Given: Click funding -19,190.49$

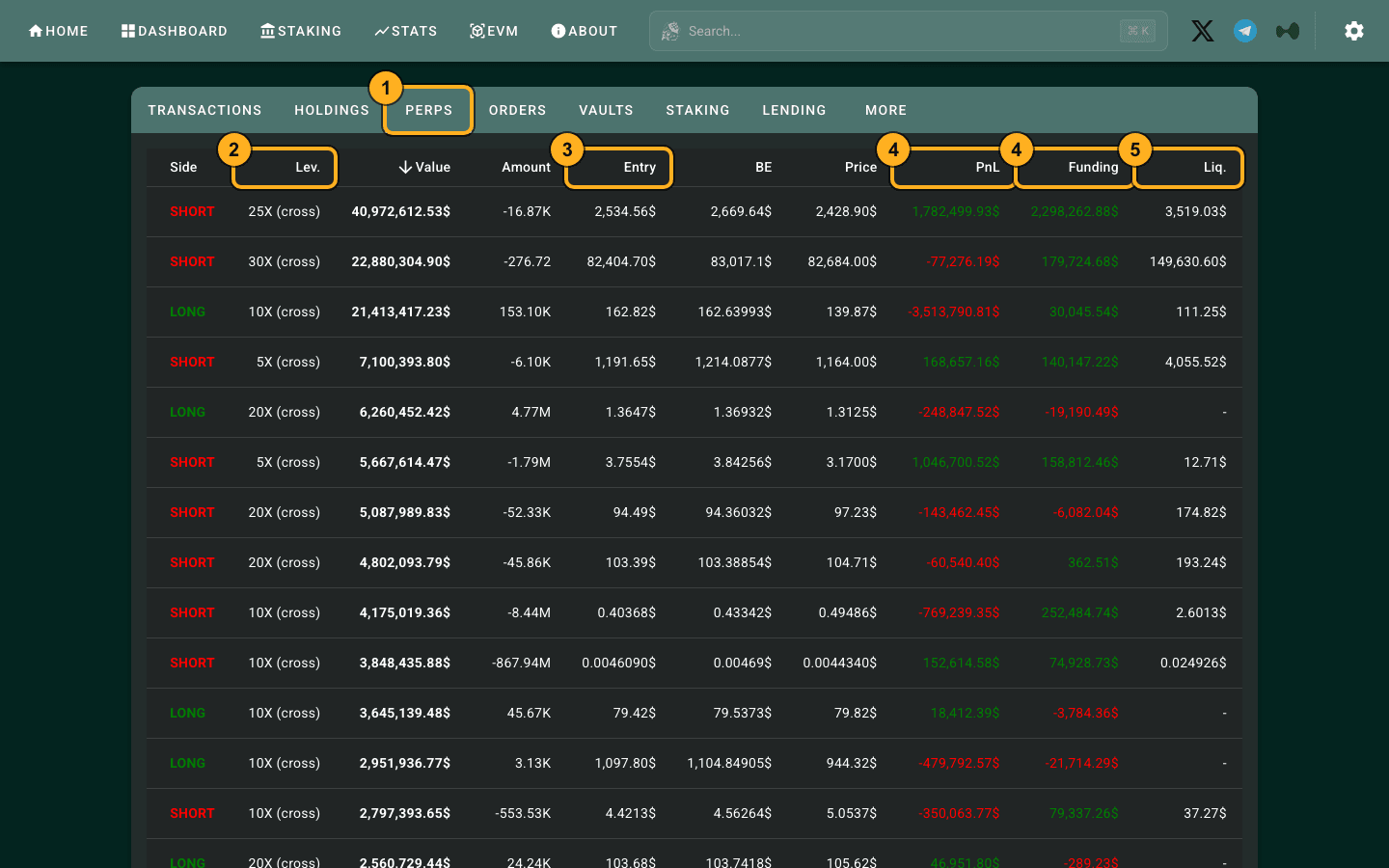Looking at the screenshot, I should pos(1082,412).
